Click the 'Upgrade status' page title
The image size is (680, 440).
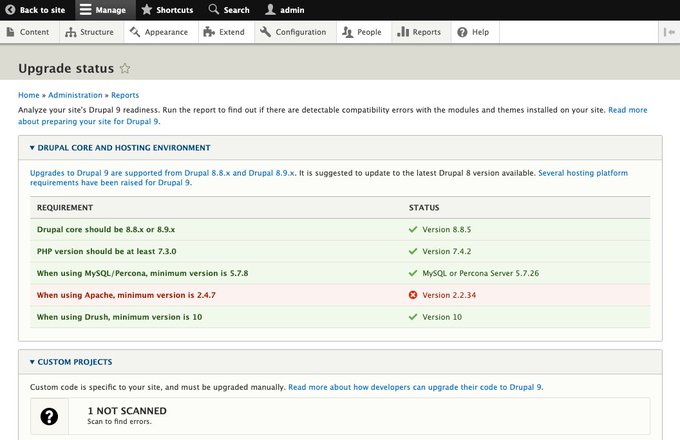[x=66, y=68]
